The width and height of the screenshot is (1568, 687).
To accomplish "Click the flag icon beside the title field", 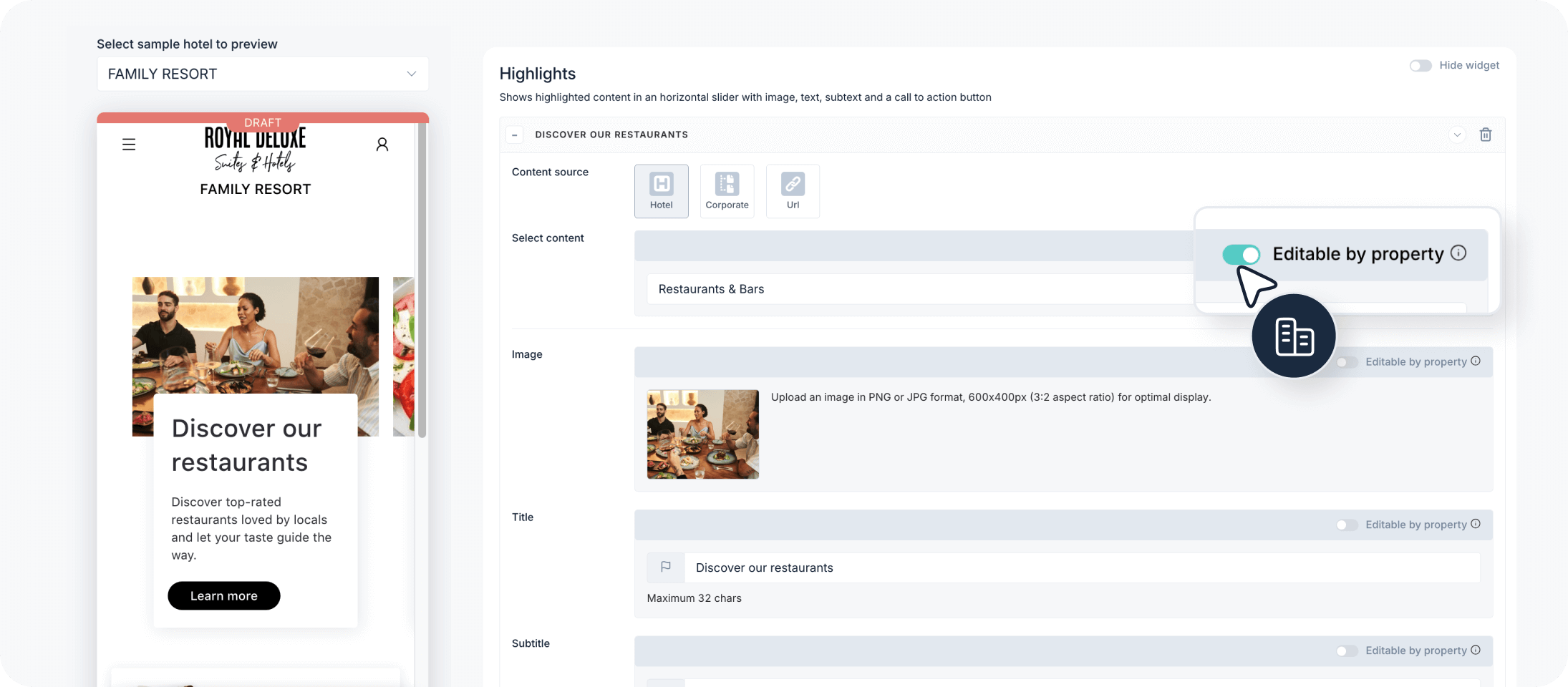I will (x=666, y=567).
